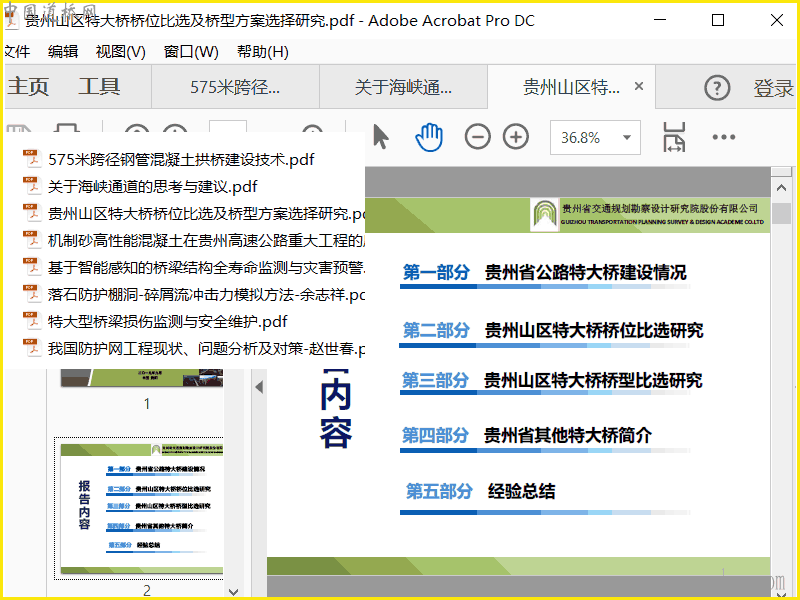
Task: Minimize the Acrobat window
Action: point(660,20)
